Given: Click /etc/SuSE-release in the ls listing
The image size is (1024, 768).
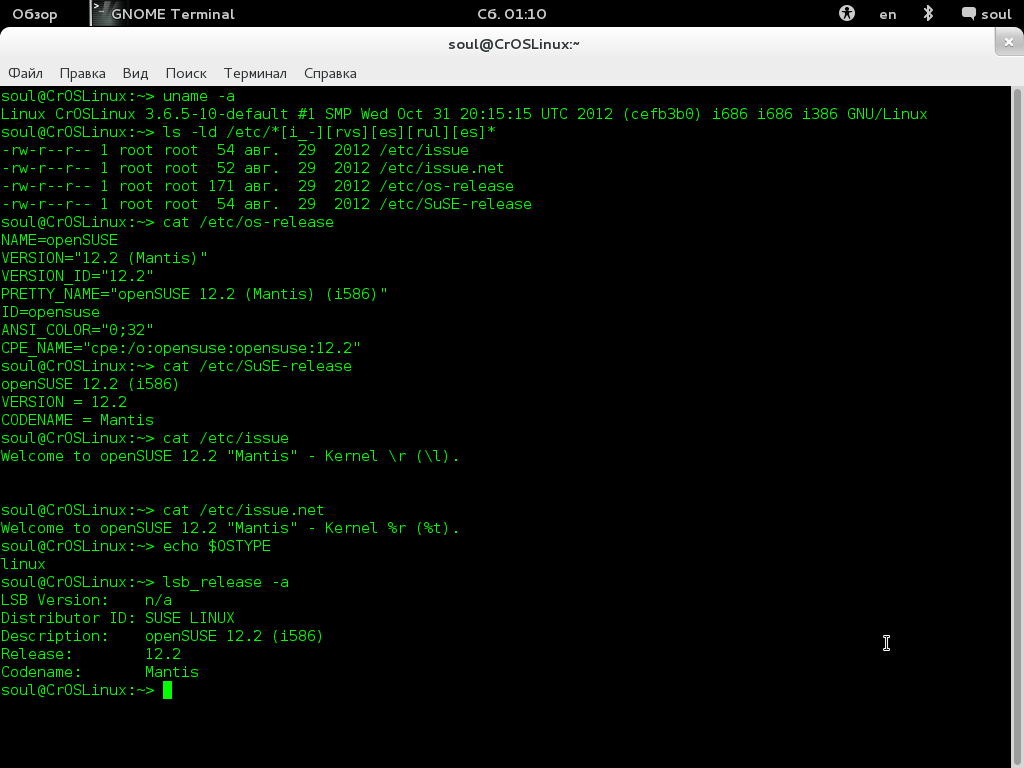Looking at the screenshot, I should (455, 204).
